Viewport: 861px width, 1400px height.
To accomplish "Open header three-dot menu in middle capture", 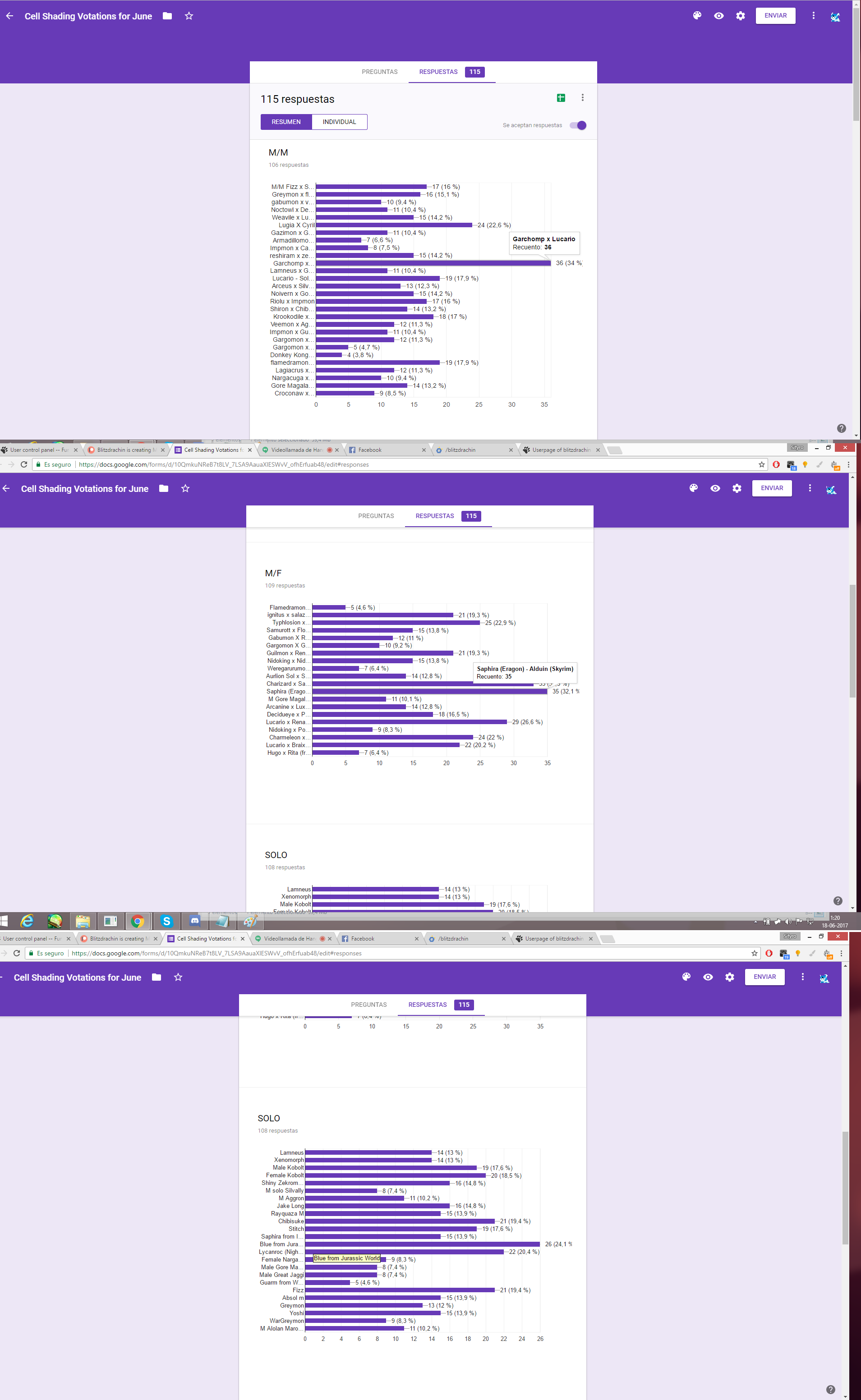I will tap(810, 488).
